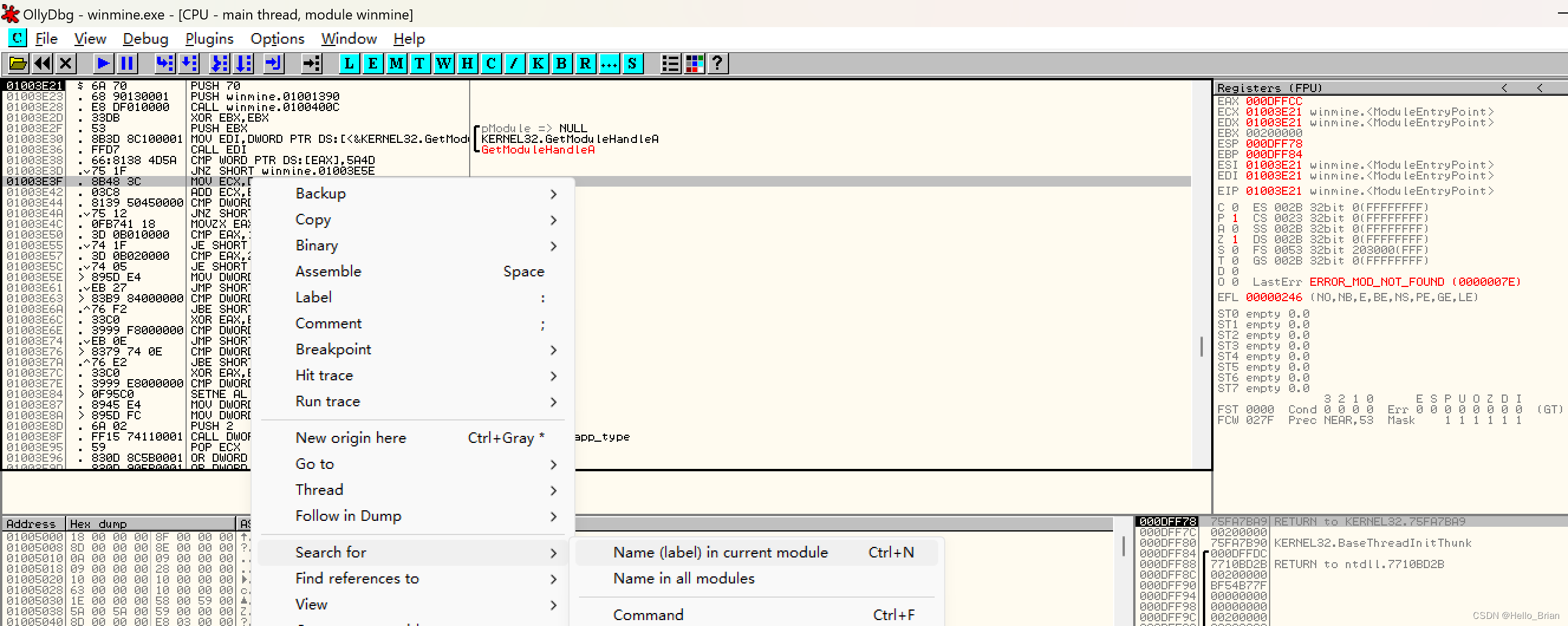Click the Restart program rewind icon
Image resolution: width=1568 pixels, height=626 pixels.
point(42,63)
